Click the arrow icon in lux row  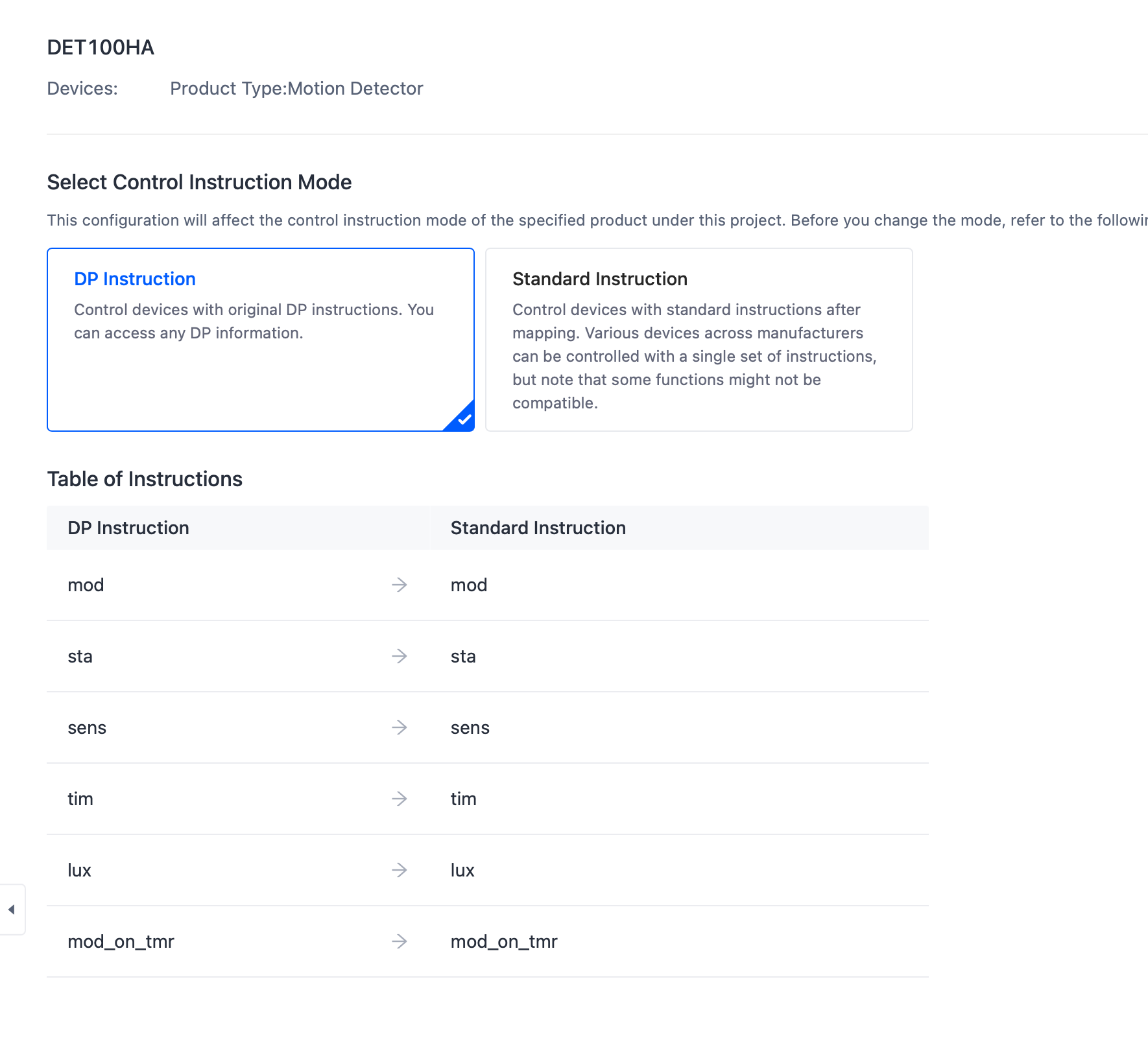(x=400, y=870)
